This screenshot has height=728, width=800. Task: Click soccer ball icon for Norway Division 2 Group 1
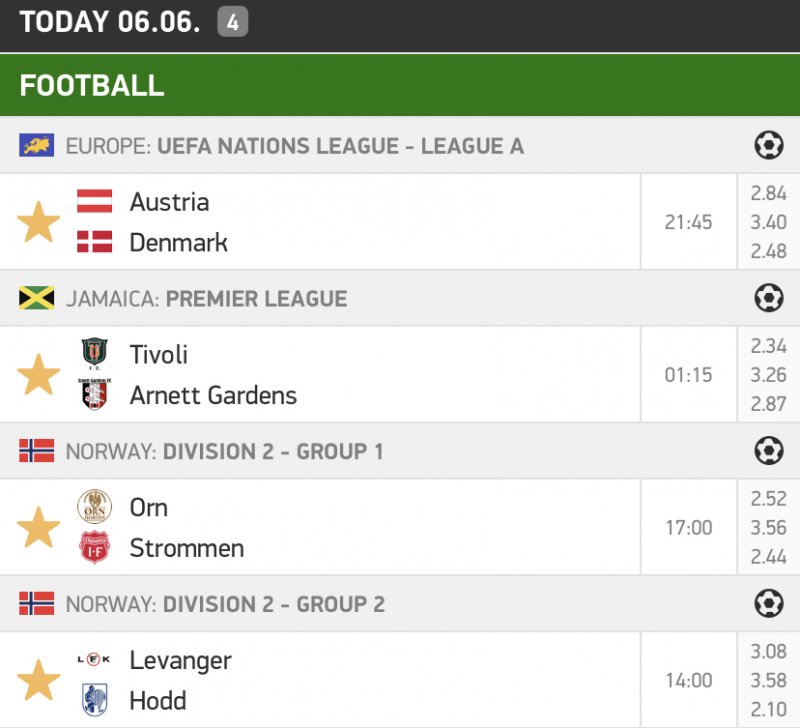point(768,451)
